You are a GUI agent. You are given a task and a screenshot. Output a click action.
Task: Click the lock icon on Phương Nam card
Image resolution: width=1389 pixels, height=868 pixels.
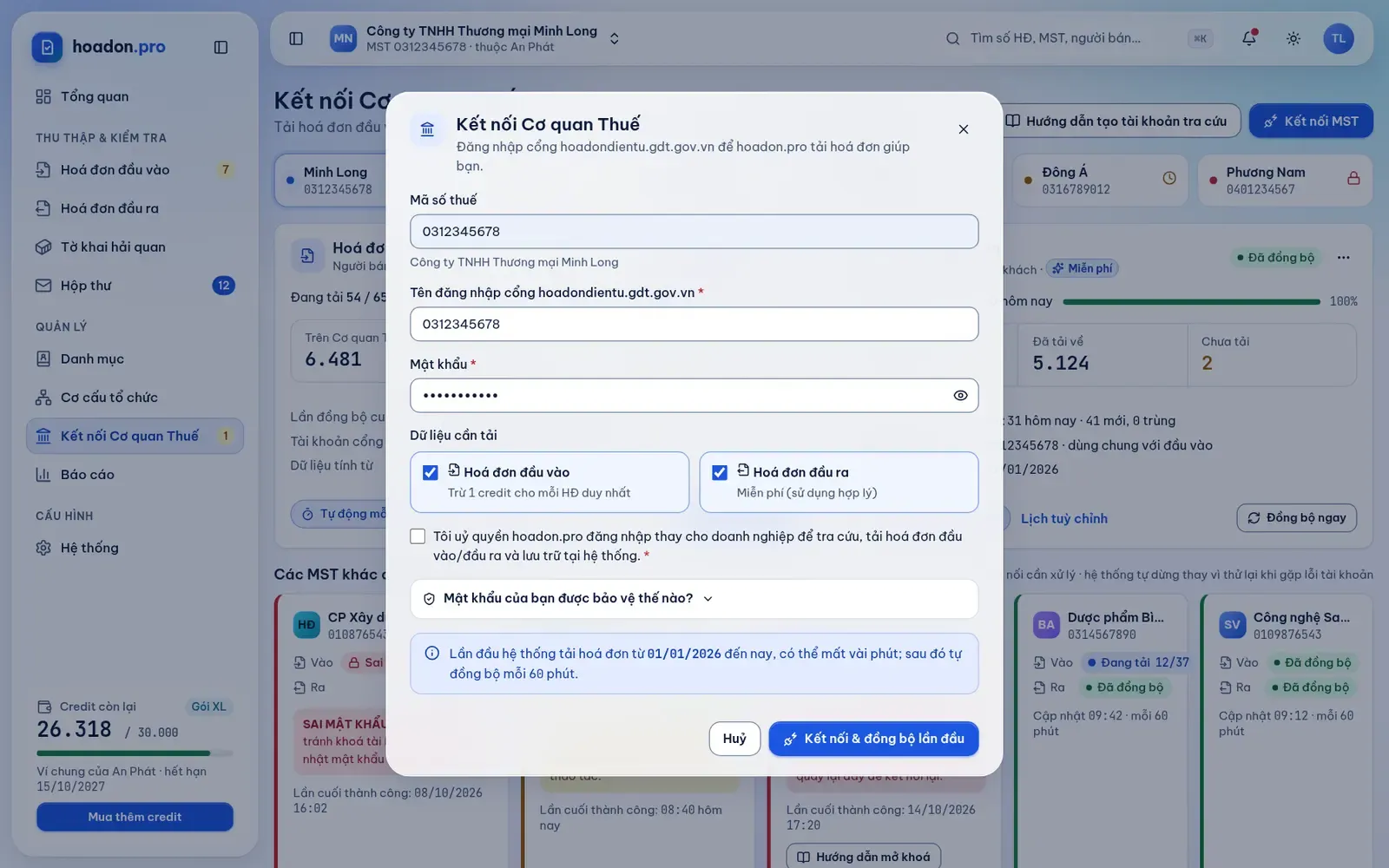1353,178
